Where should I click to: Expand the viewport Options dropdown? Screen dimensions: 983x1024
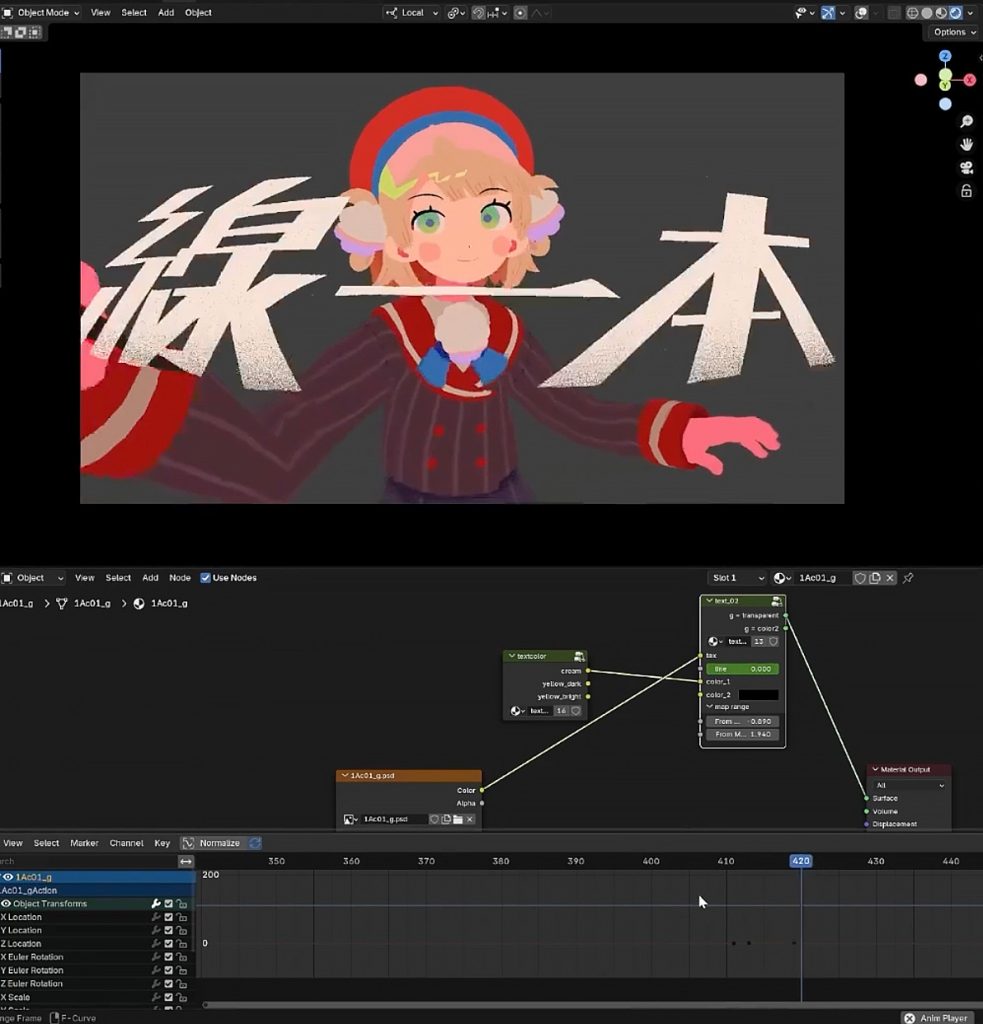click(x=953, y=32)
